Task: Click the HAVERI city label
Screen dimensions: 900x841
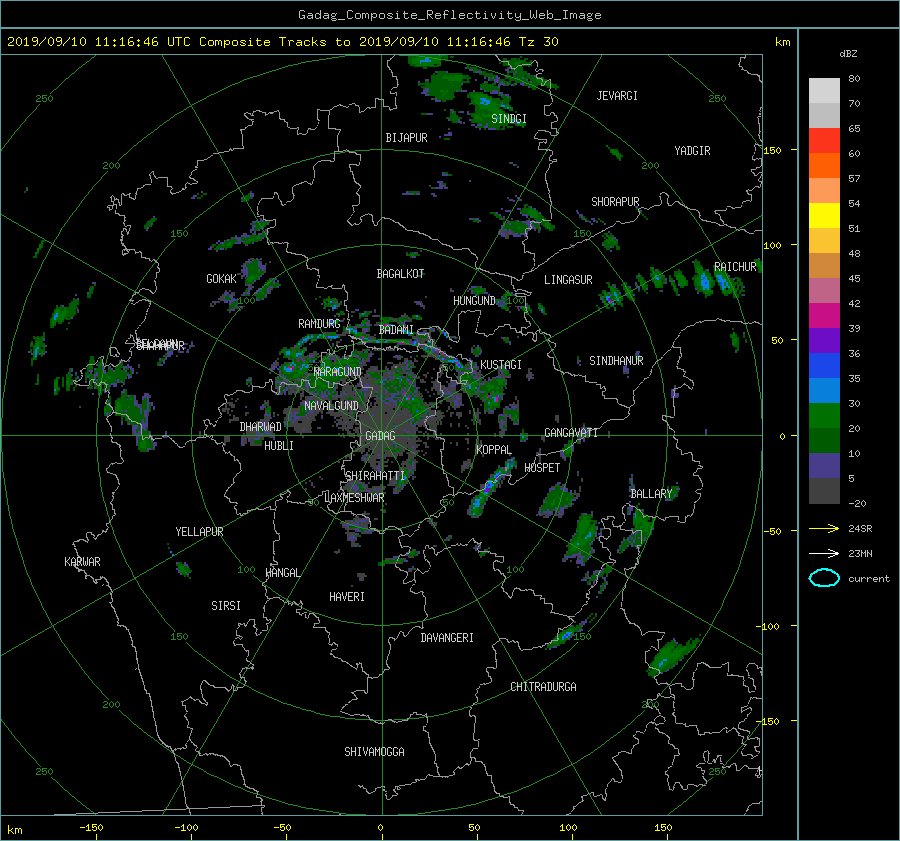Action: pyautogui.click(x=347, y=597)
